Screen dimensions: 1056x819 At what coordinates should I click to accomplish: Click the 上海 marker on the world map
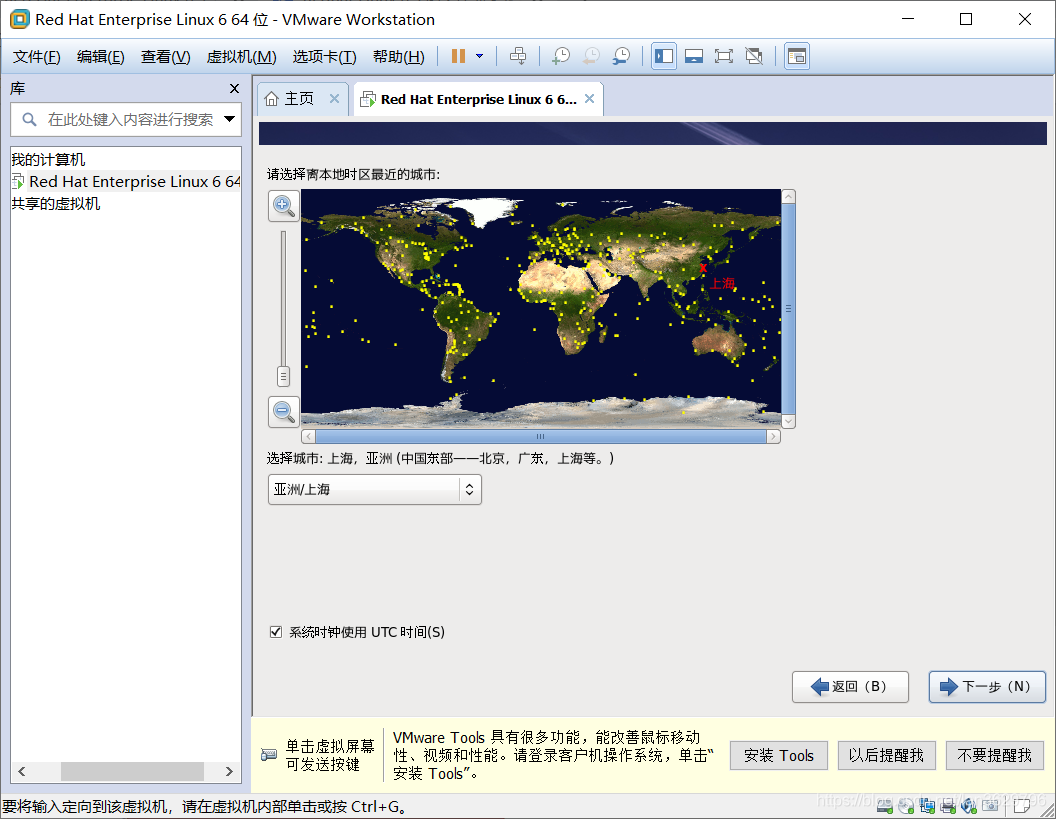[x=704, y=268]
